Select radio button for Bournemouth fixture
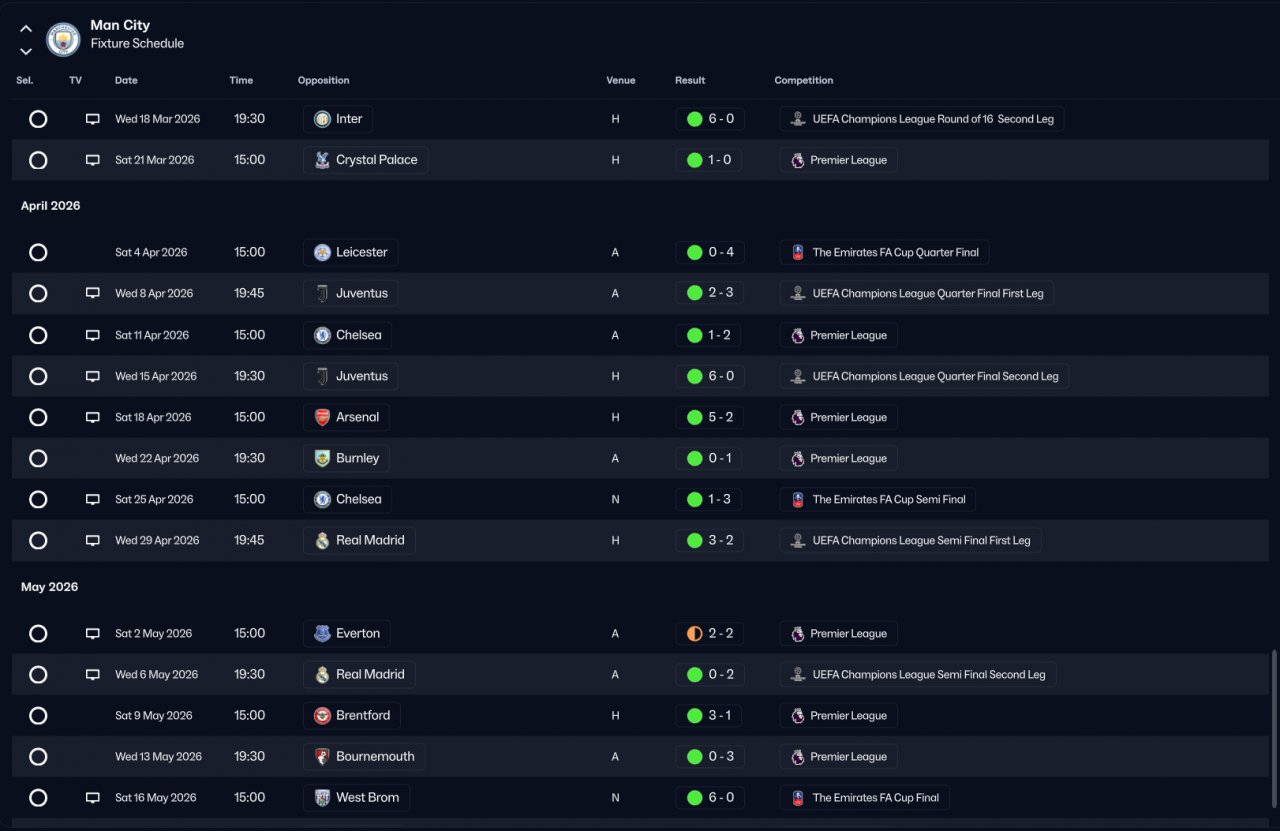1280x831 pixels. pyautogui.click(x=38, y=756)
